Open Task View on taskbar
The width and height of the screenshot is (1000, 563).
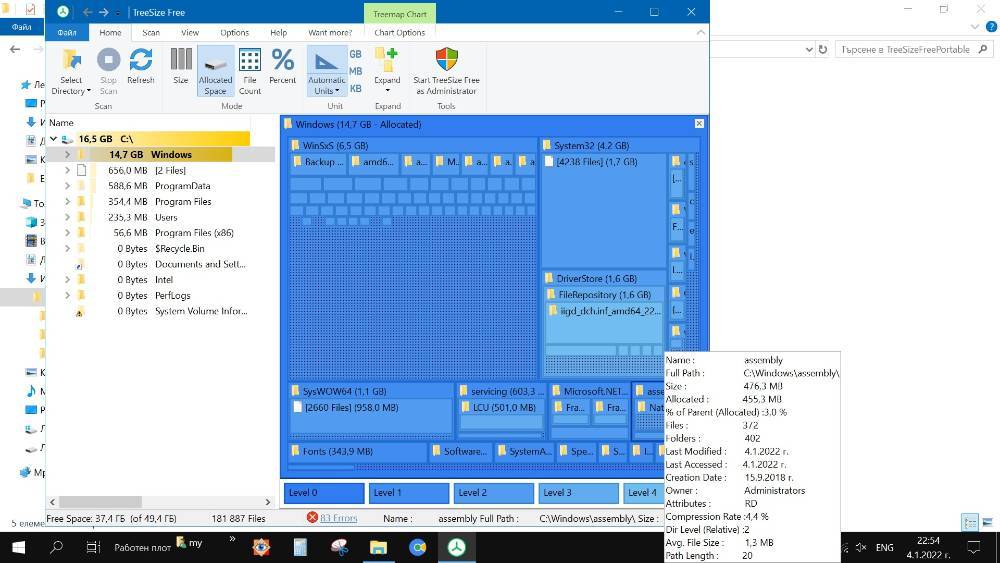tap(93, 547)
